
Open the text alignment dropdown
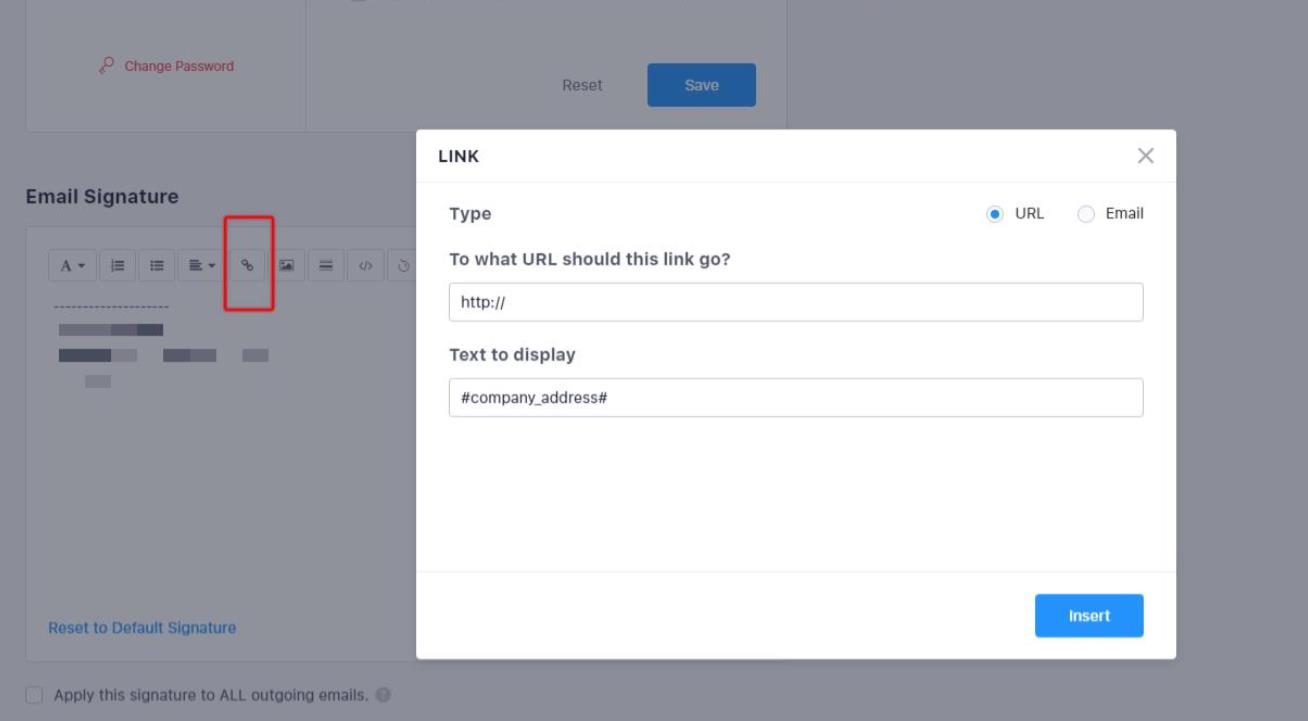(x=202, y=266)
